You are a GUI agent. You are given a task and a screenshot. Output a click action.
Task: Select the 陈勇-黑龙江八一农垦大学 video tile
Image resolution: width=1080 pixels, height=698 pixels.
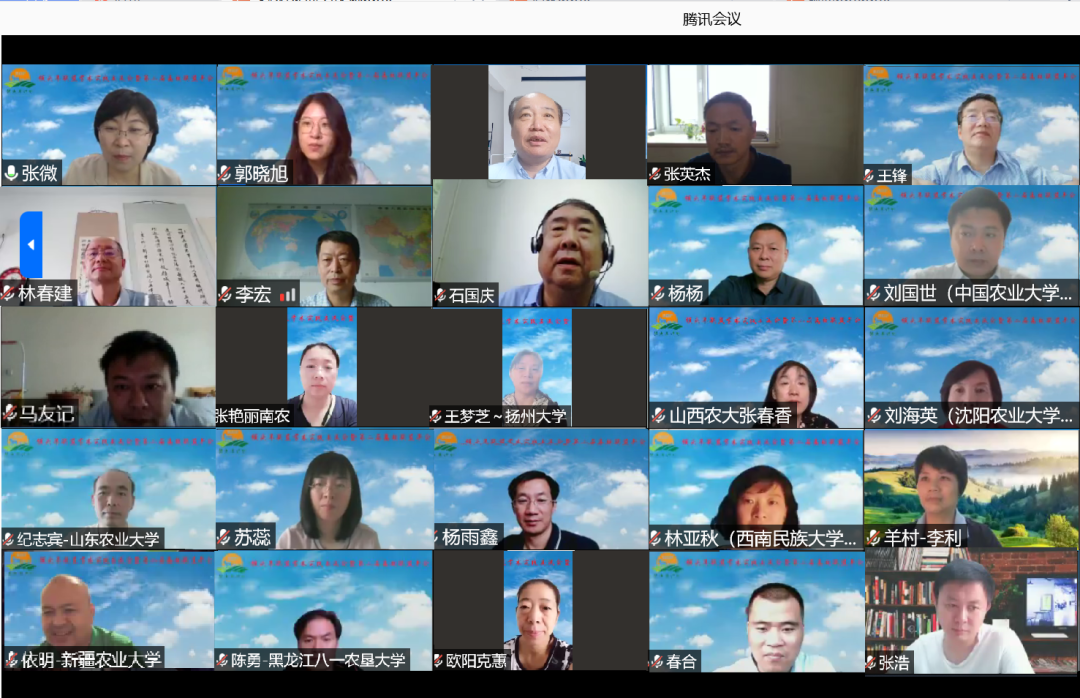point(323,610)
